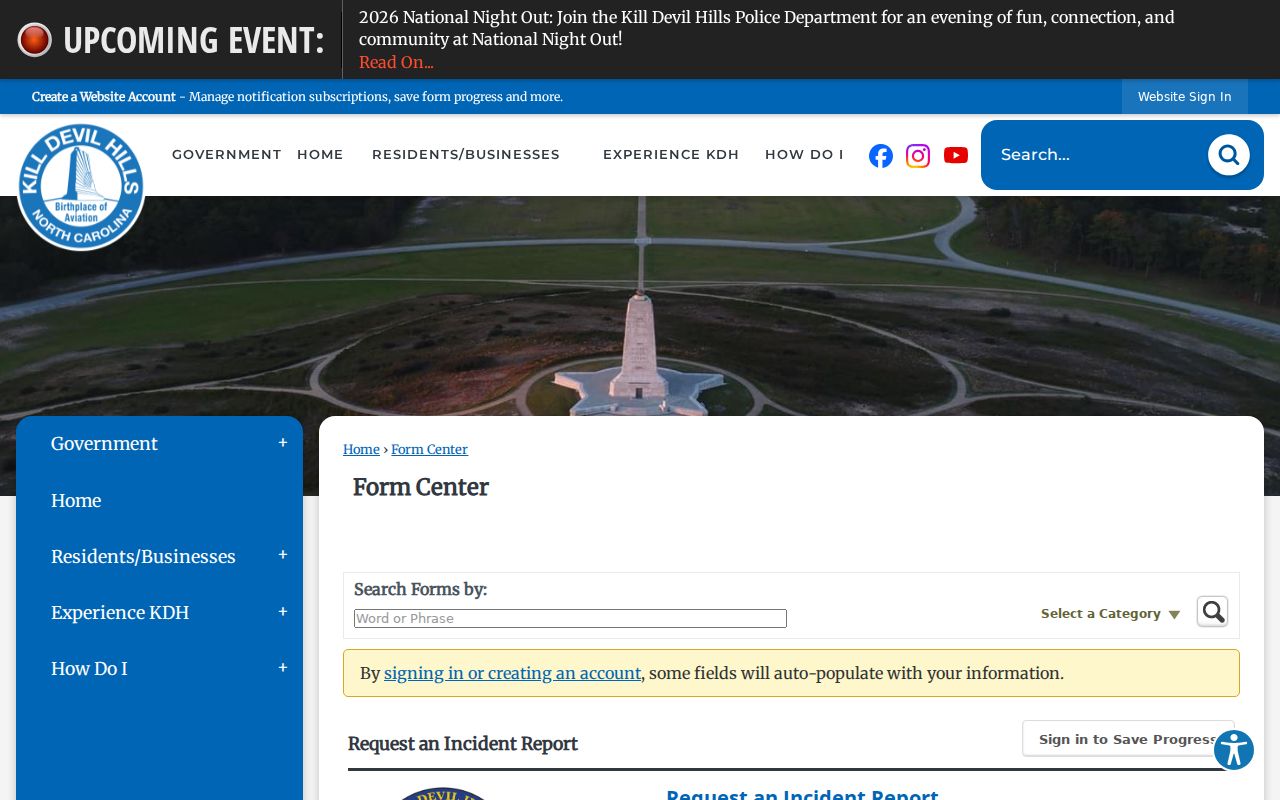Click the Experience KDH sidebar link
The image size is (1280, 800).
tap(120, 612)
